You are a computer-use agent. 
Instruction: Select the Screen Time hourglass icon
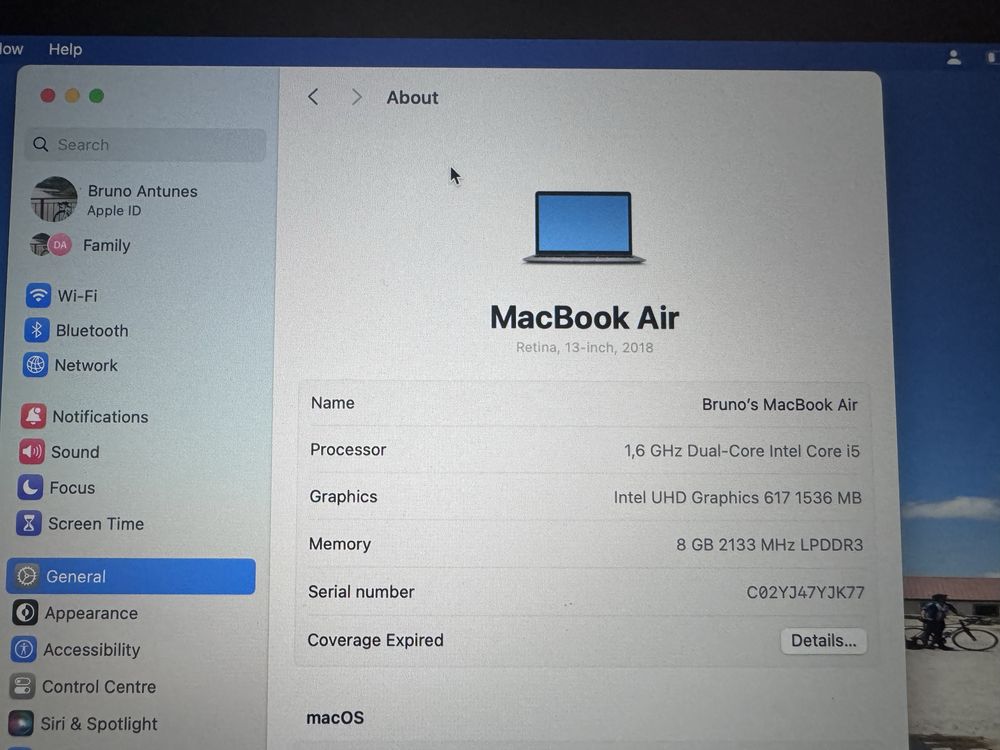coord(29,523)
